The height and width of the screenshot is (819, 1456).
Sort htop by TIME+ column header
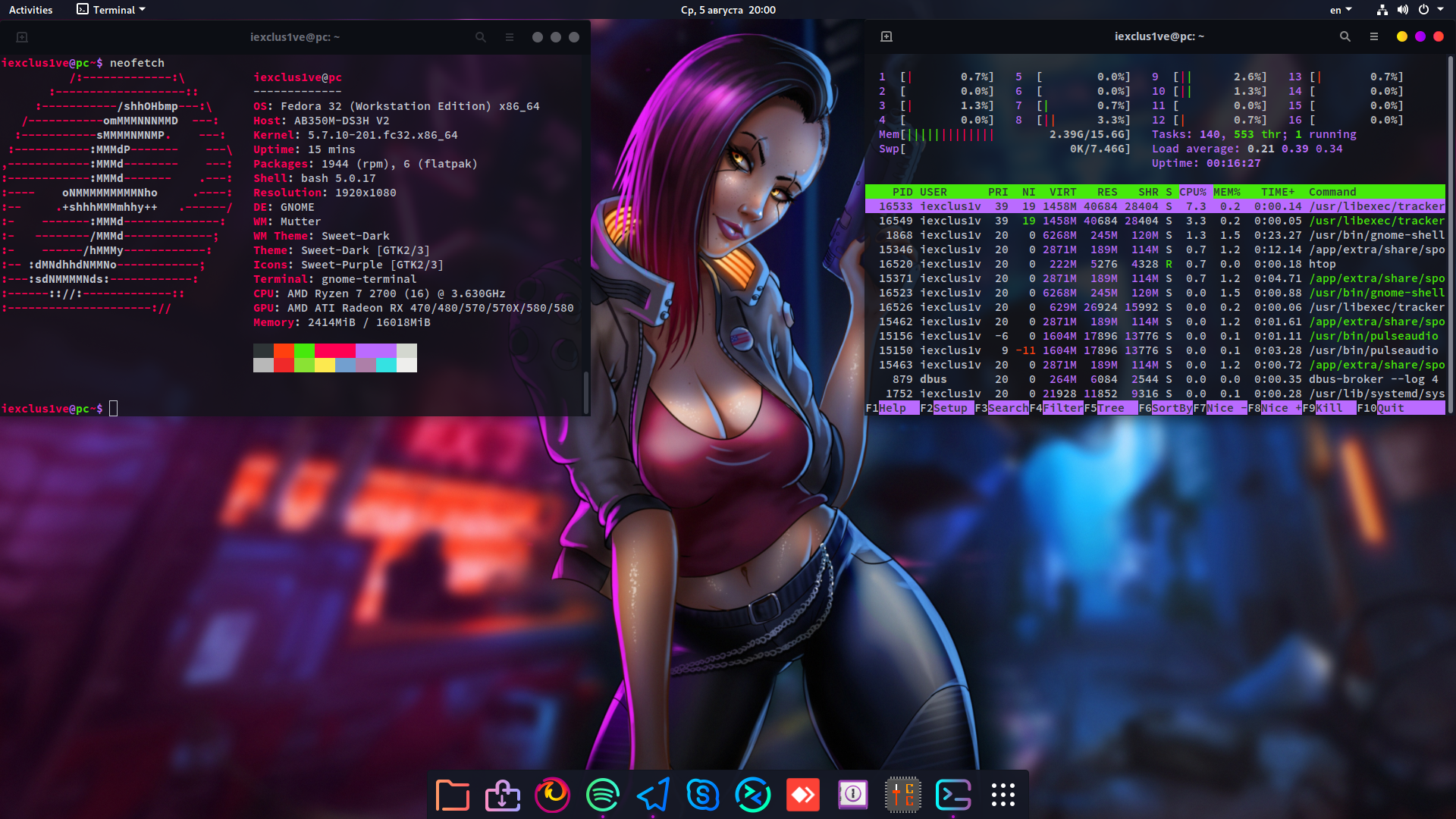1278,192
